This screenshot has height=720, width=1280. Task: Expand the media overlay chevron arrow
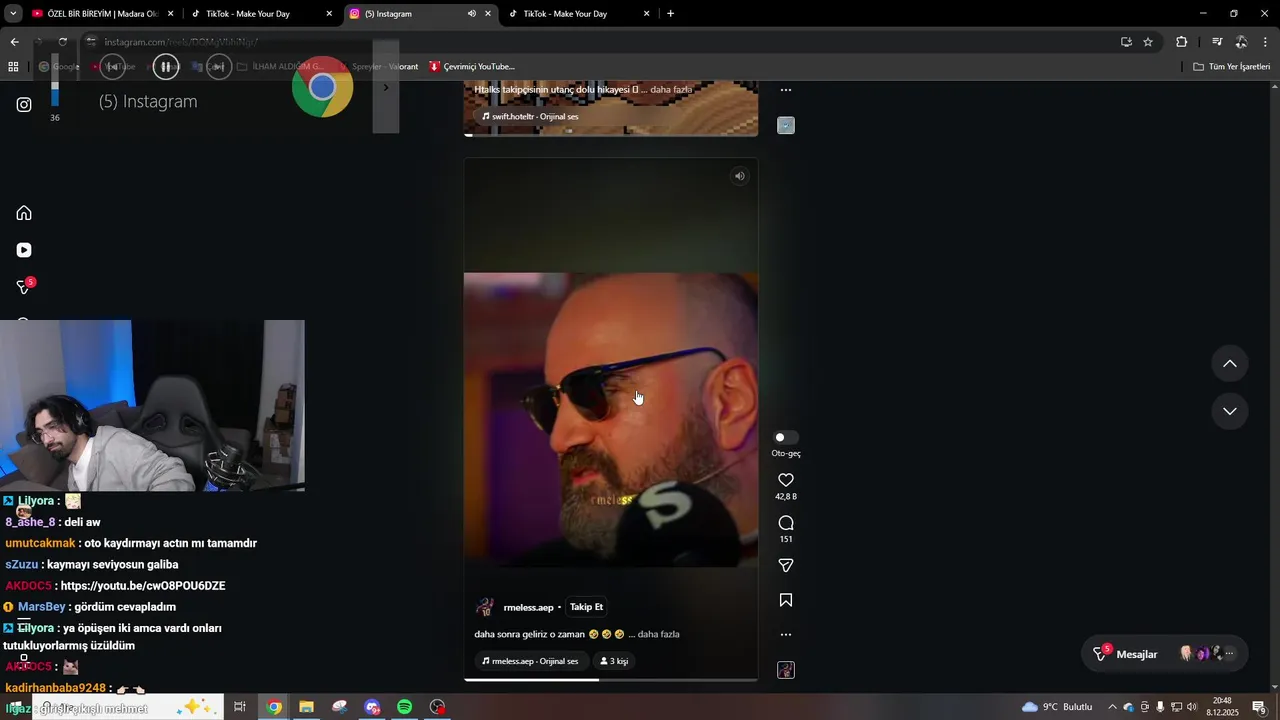pos(386,87)
